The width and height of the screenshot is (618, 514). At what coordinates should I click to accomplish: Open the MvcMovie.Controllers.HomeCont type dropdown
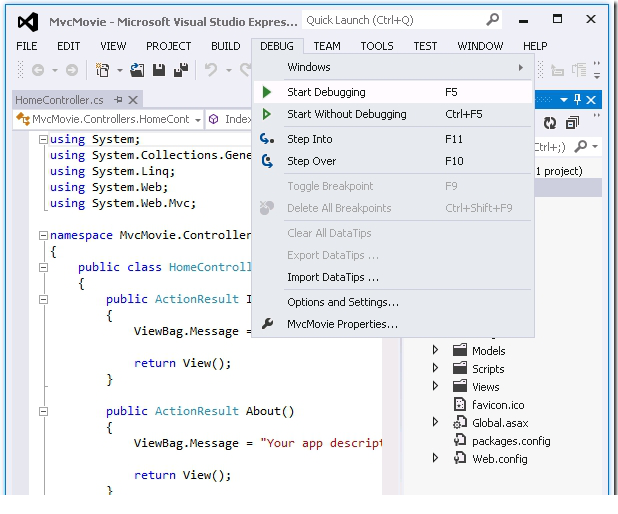198,119
